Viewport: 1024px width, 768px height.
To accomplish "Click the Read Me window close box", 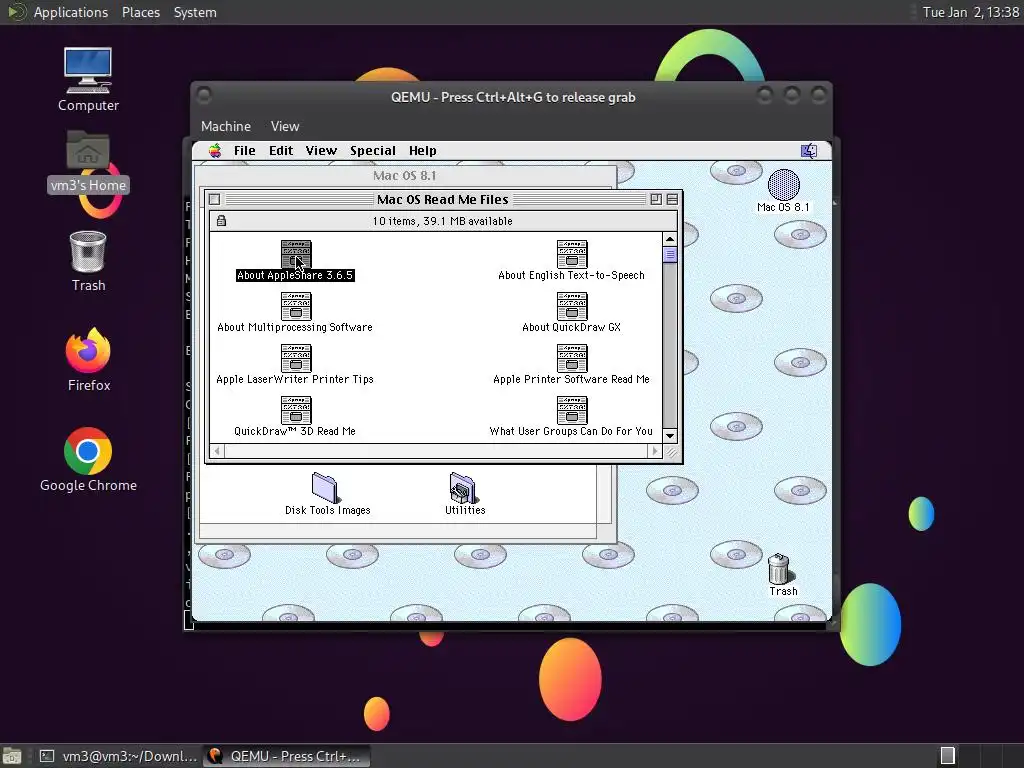I will [215, 200].
